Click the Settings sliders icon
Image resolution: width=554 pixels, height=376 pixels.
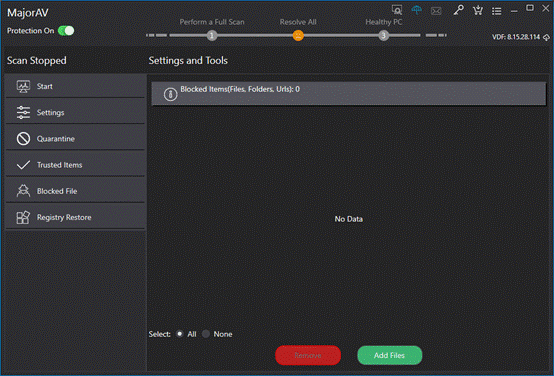coord(23,112)
